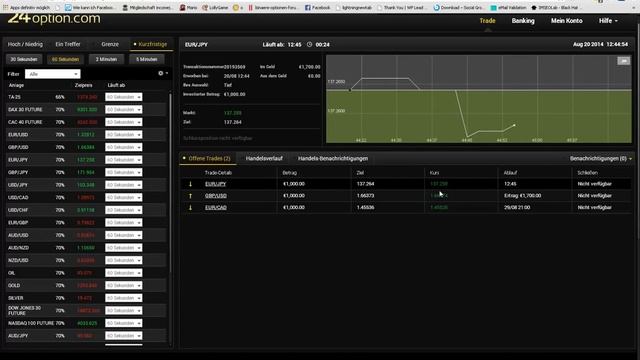Open the Handelsverlauf tab
This screenshot has height=360, width=640.
tap(264, 158)
